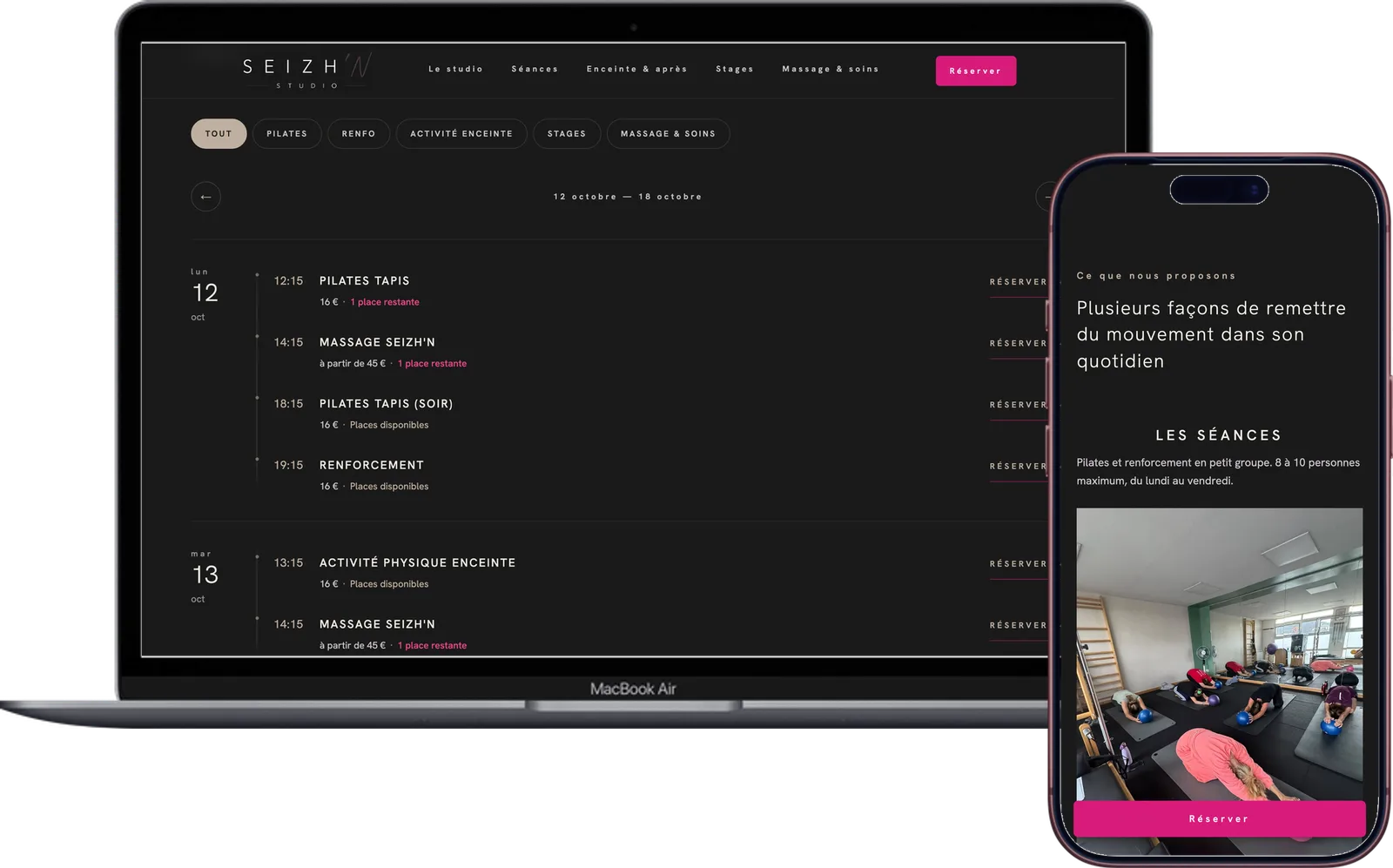This screenshot has height=868, width=1393.
Task: Reserve 13:15 Activité Physique Enceinte
Action: 1018,564
